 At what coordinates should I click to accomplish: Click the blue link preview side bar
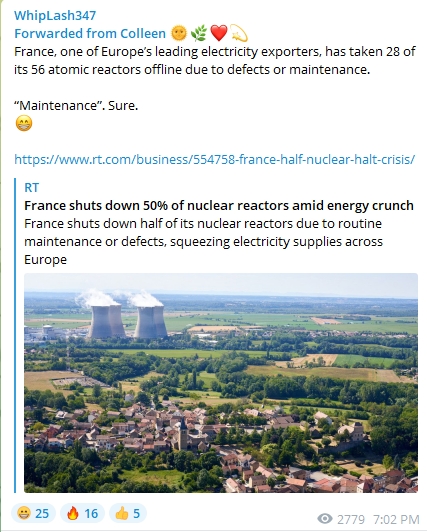15,335
